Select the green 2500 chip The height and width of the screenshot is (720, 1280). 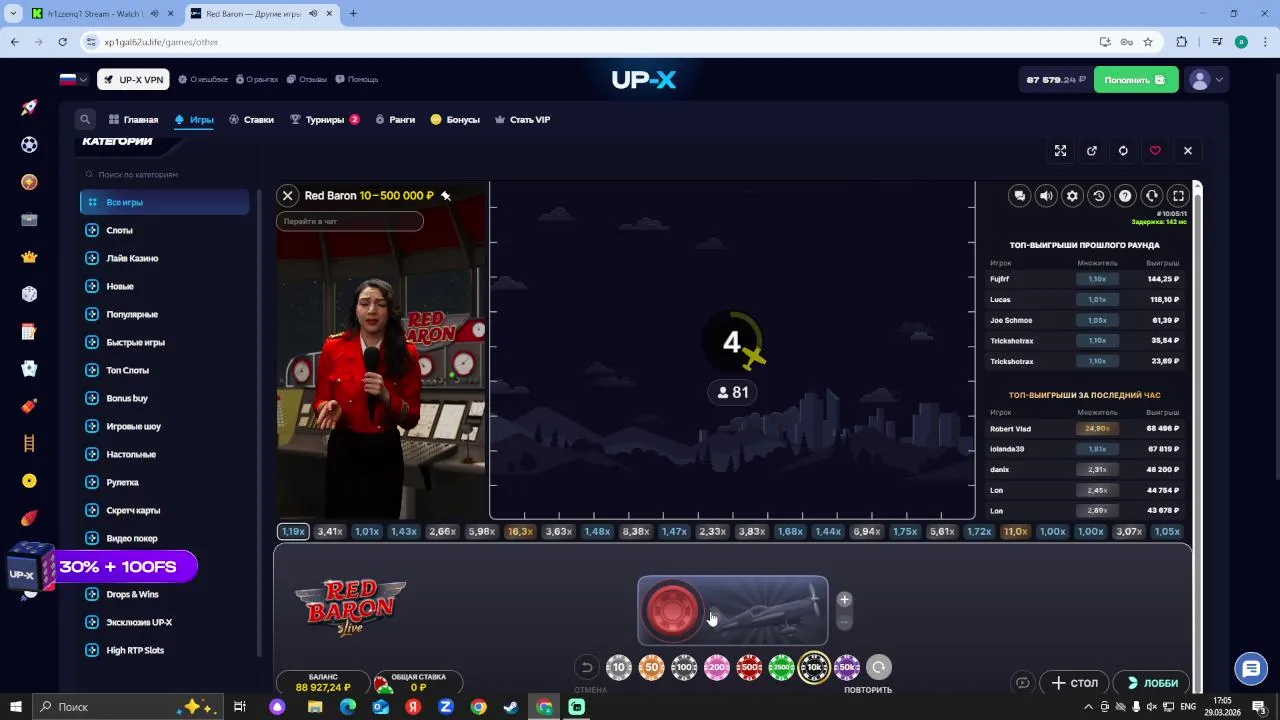(x=782, y=667)
